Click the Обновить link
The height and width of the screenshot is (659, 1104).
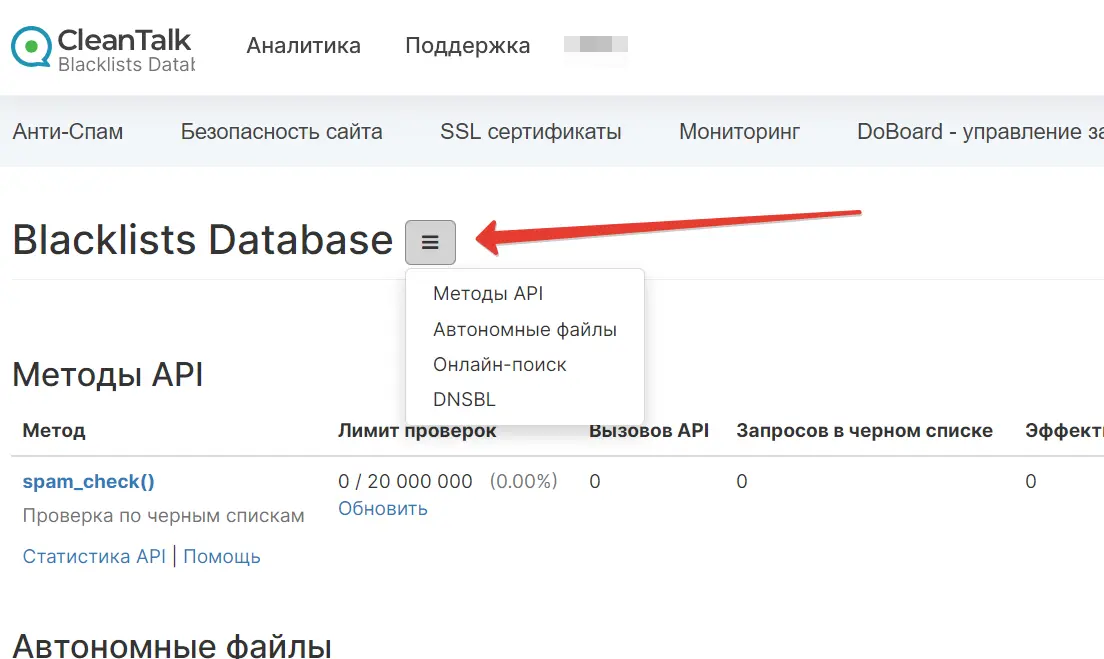[x=383, y=508]
